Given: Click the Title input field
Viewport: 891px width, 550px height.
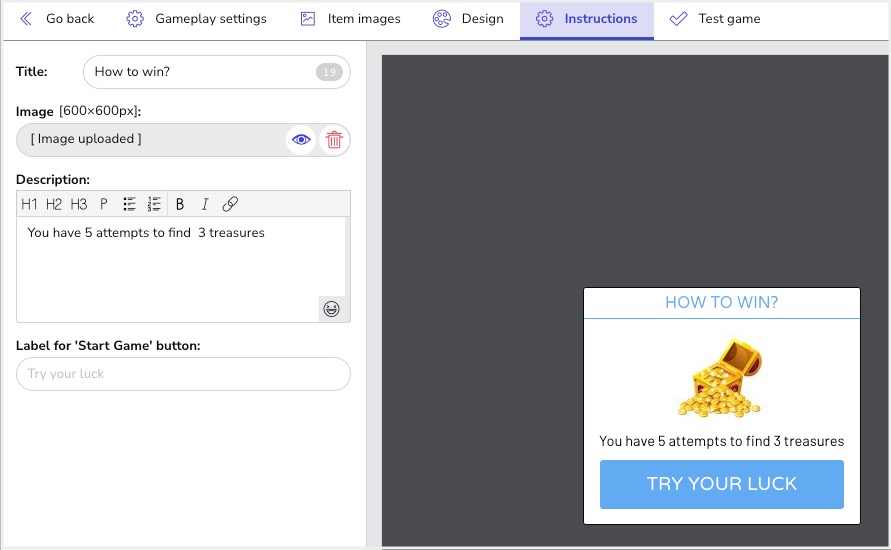Looking at the screenshot, I should (x=200, y=72).
